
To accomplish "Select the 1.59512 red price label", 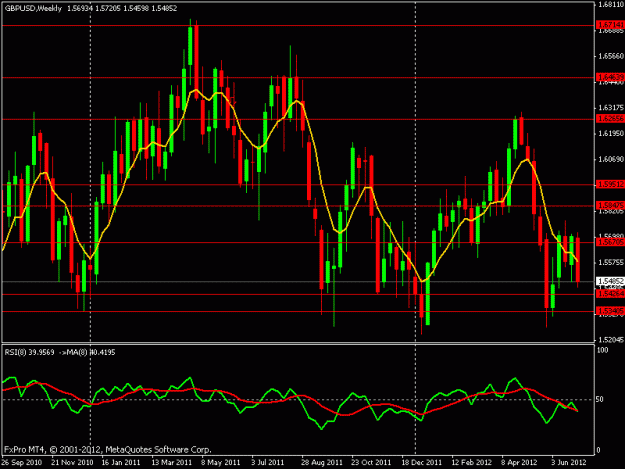I will point(611,184).
